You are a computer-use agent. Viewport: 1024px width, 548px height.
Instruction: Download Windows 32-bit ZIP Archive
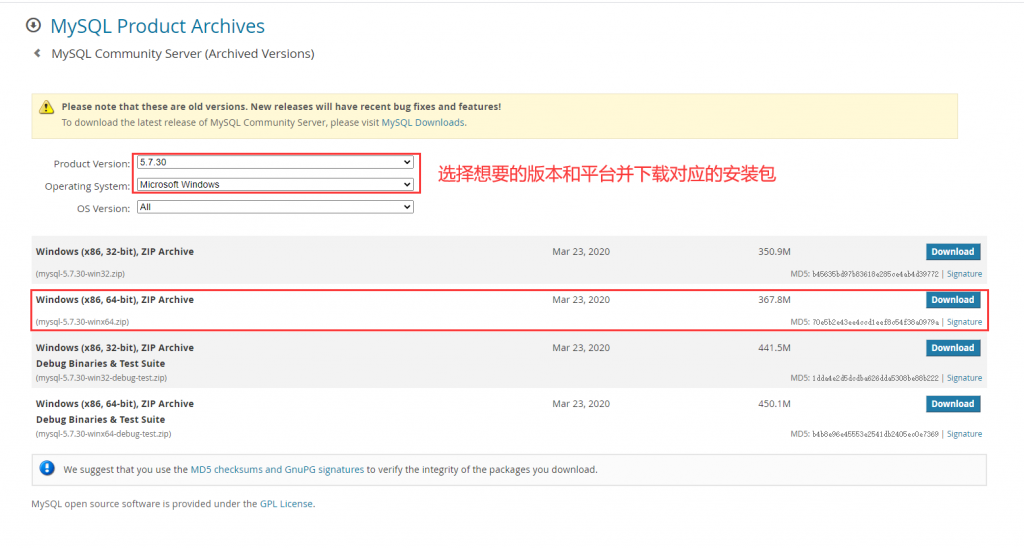(x=952, y=252)
